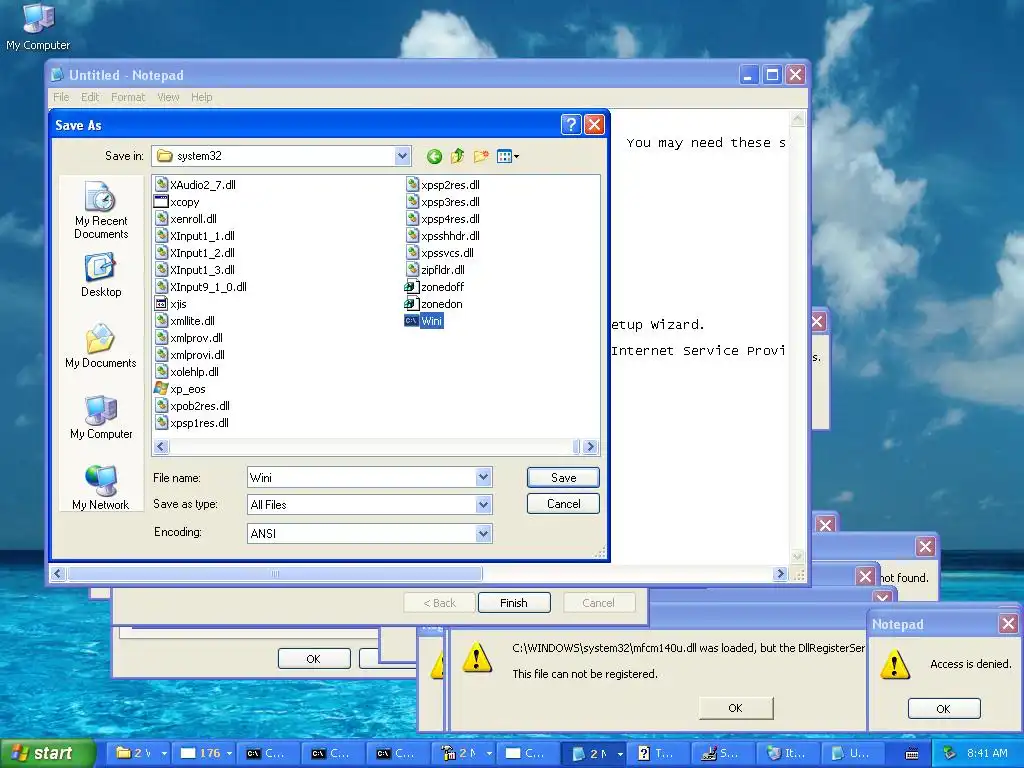The height and width of the screenshot is (768, 1024).
Task: Click Finish in the setup wizard
Action: (x=514, y=603)
